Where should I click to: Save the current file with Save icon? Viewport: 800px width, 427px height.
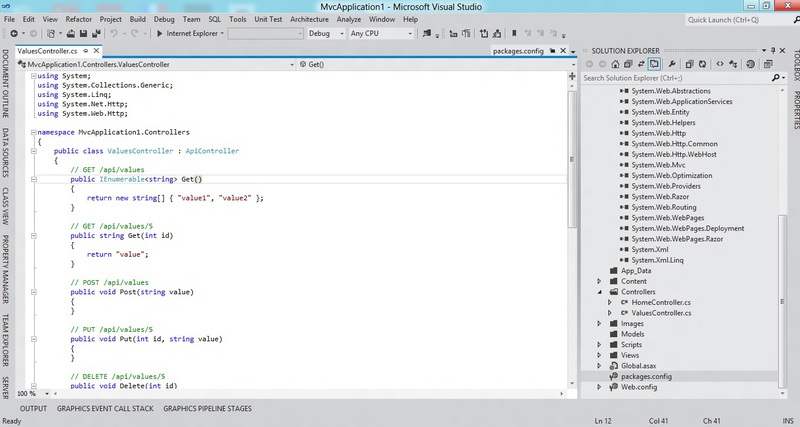83,34
